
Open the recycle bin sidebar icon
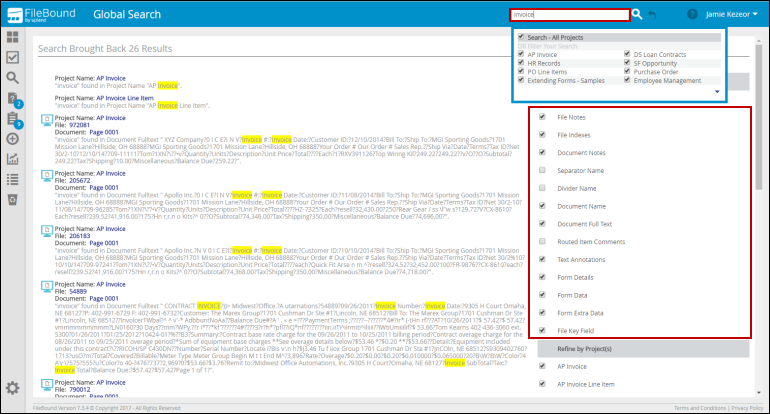[x=13, y=200]
